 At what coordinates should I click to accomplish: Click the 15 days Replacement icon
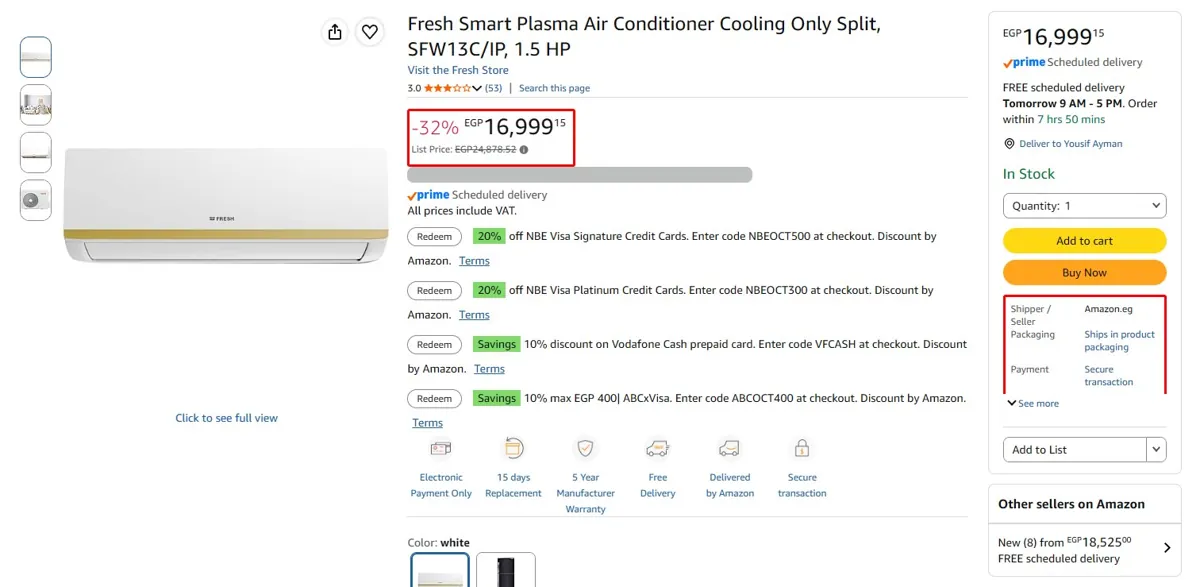tap(513, 449)
